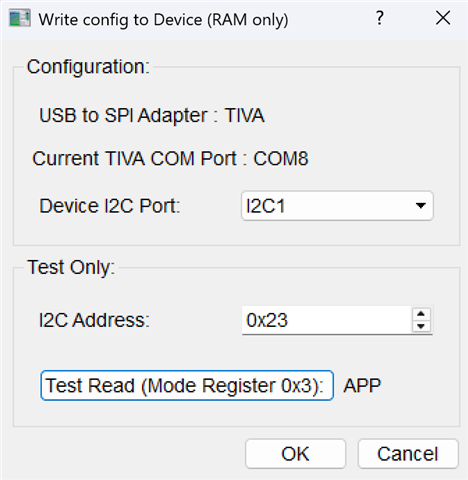The width and height of the screenshot is (468, 480).
Task: Click the APP test read result text
Action: 362,386
